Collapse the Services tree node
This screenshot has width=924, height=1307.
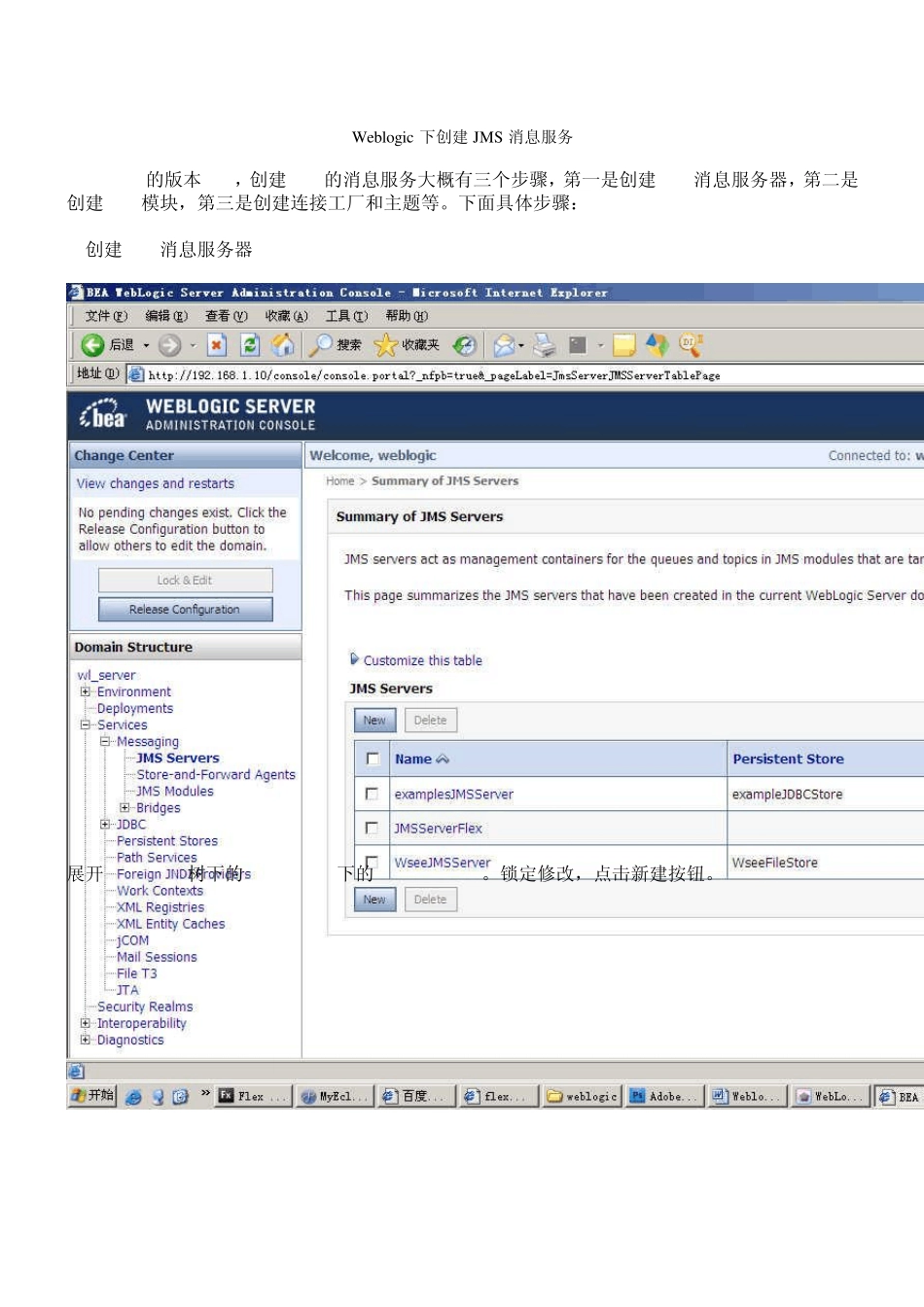pyautogui.click(x=86, y=724)
